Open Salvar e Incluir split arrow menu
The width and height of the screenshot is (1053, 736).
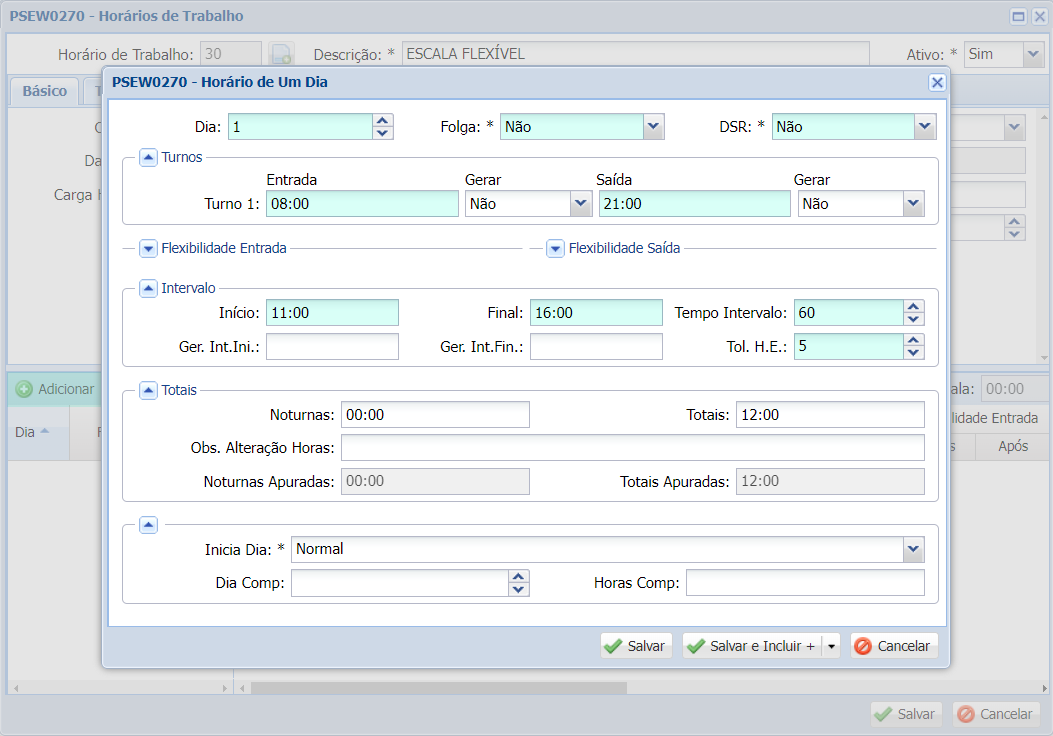pyautogui.click(x=831, y=646)
